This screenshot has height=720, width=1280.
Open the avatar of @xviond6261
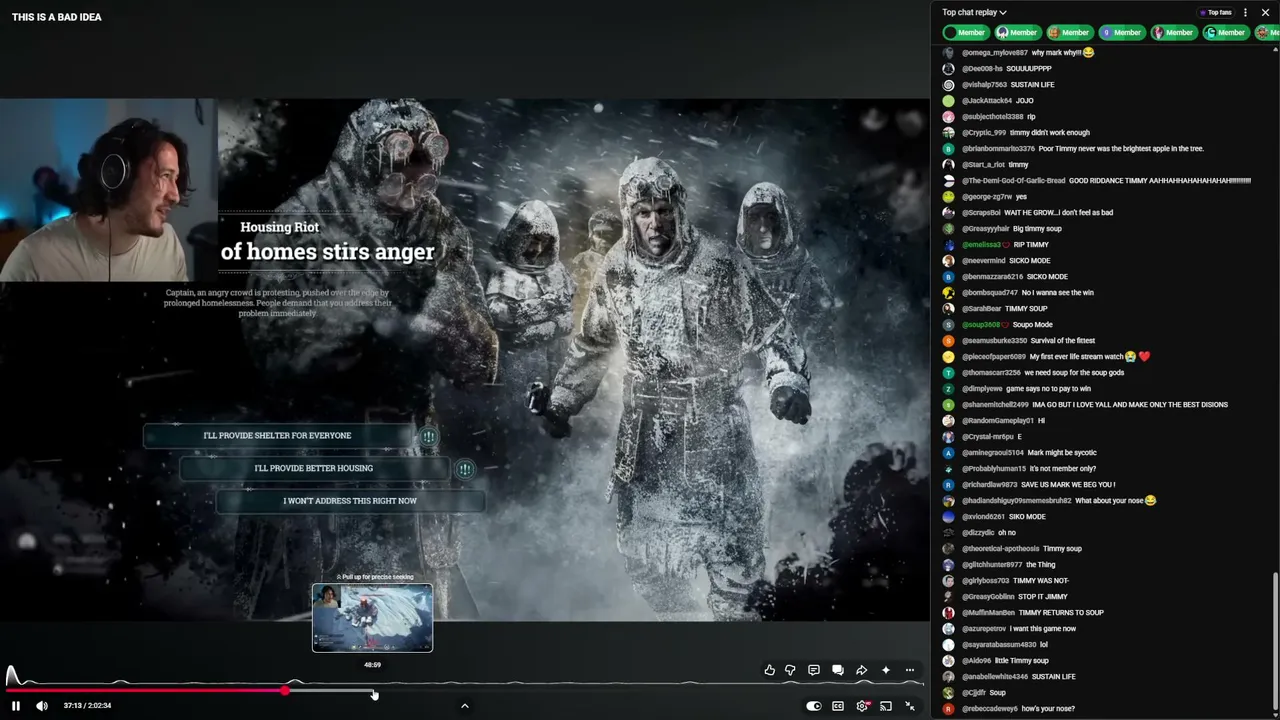point(949,516)
